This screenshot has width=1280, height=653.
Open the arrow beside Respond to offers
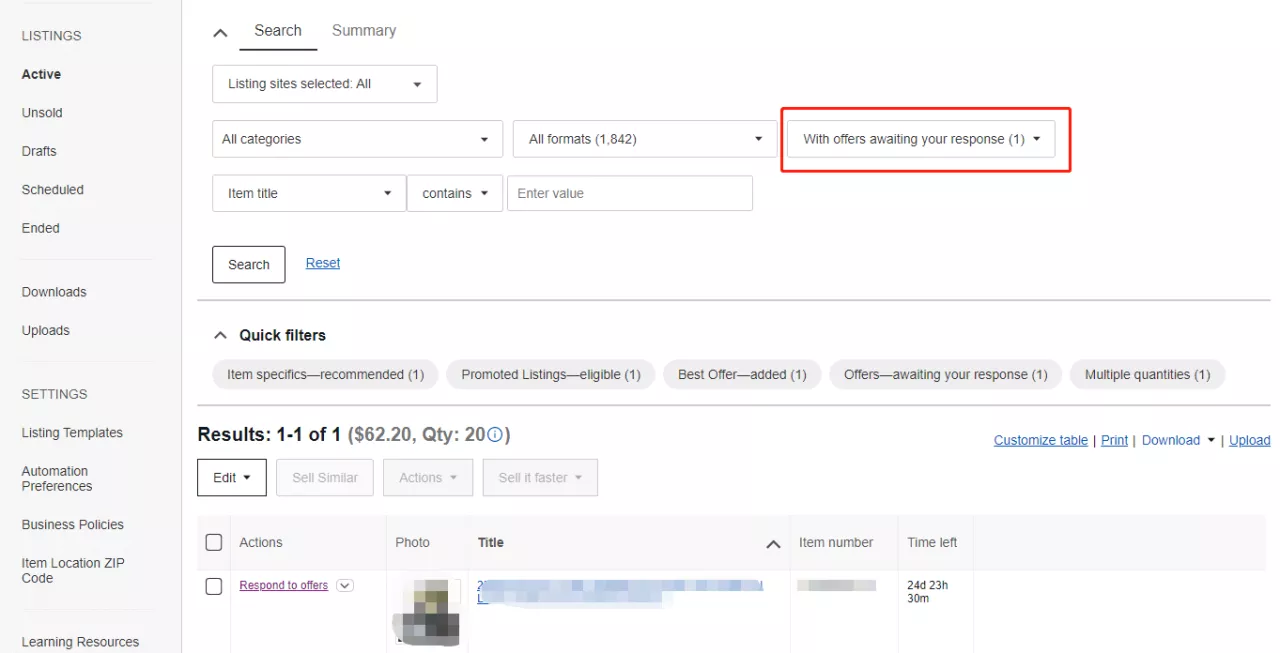click(345, 586)
